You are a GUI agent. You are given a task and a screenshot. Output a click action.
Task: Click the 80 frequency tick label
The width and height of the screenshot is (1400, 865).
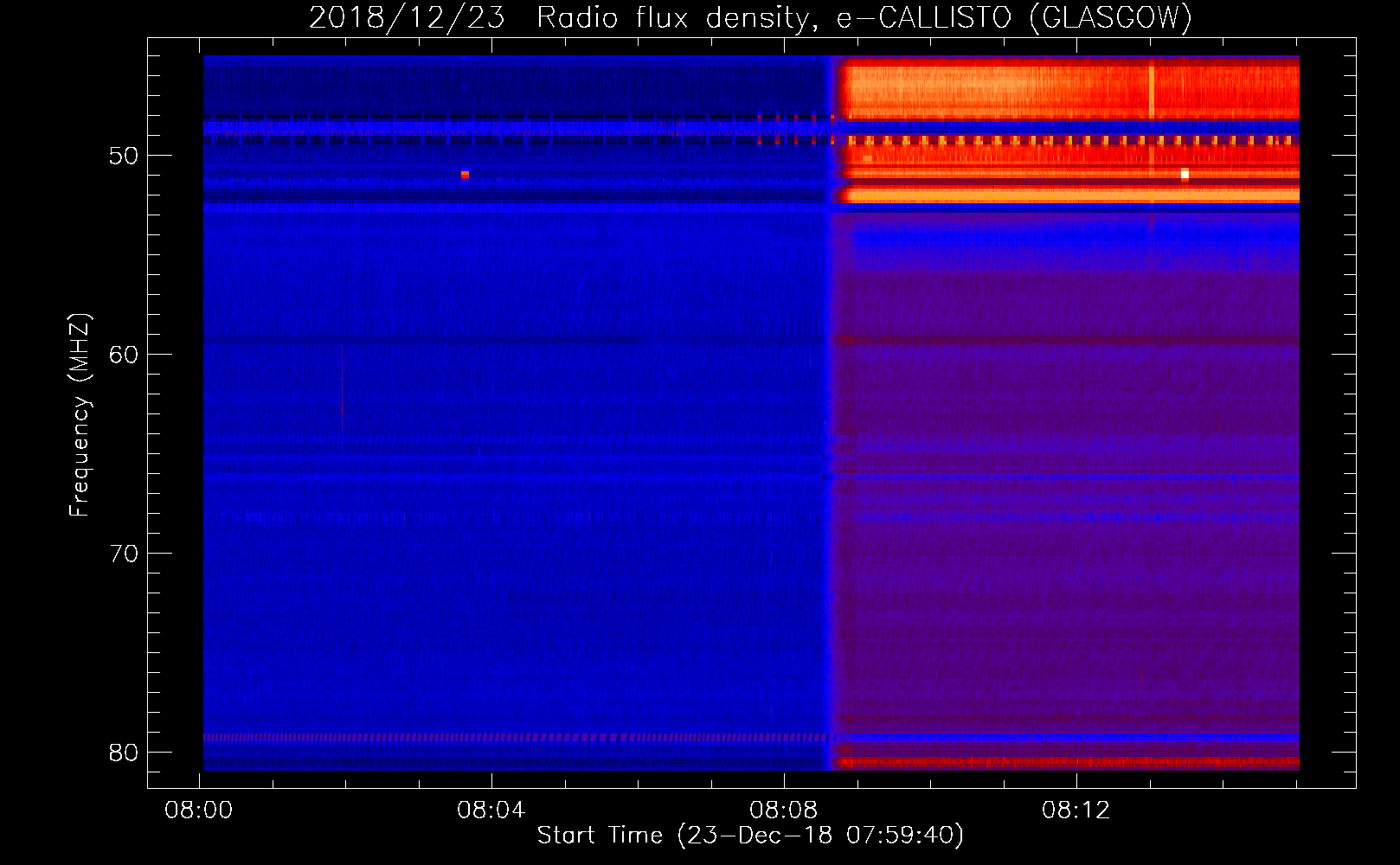point(124,753)
